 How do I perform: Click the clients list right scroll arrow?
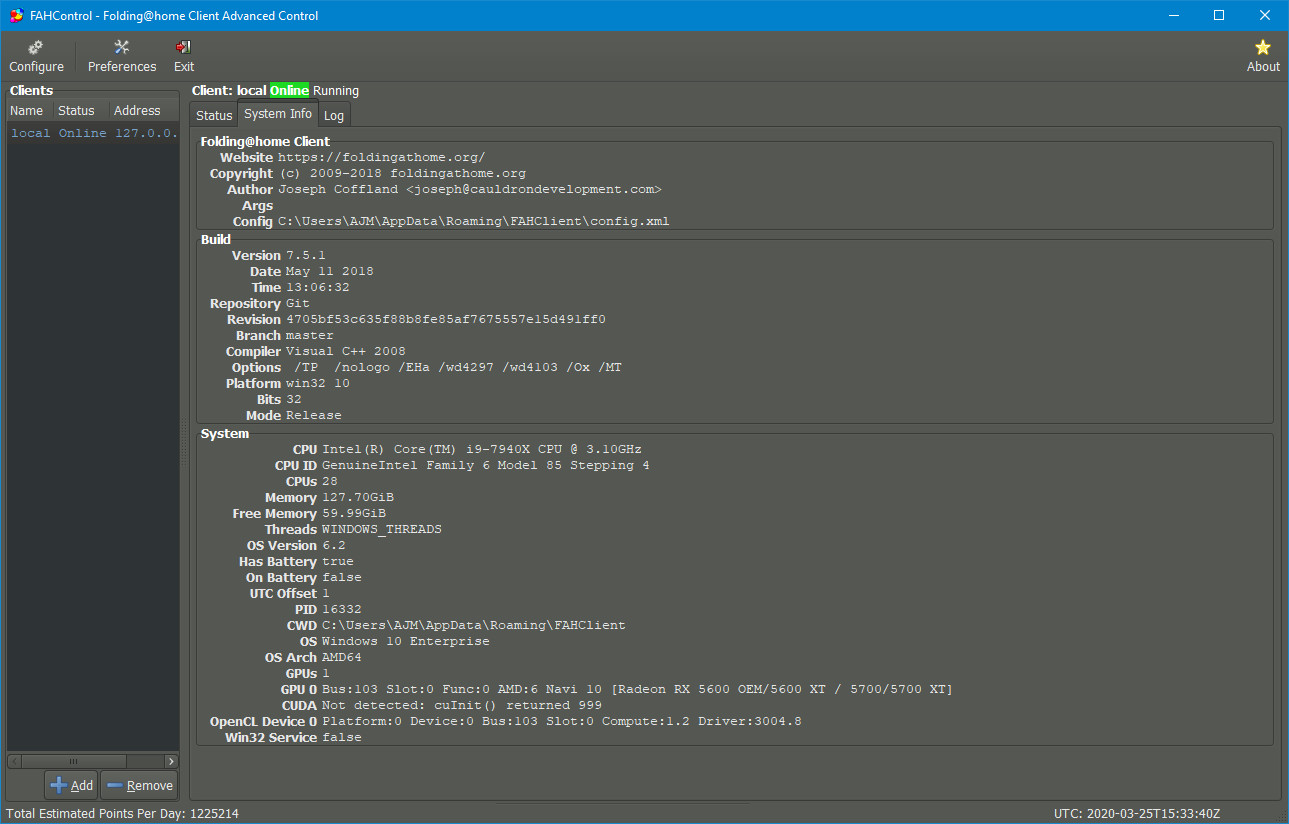[x=171, y=761]
